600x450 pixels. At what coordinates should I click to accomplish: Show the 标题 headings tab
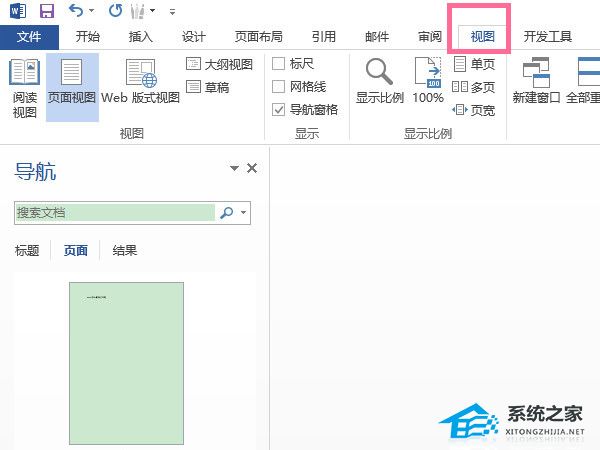click(x=27, y=251)
